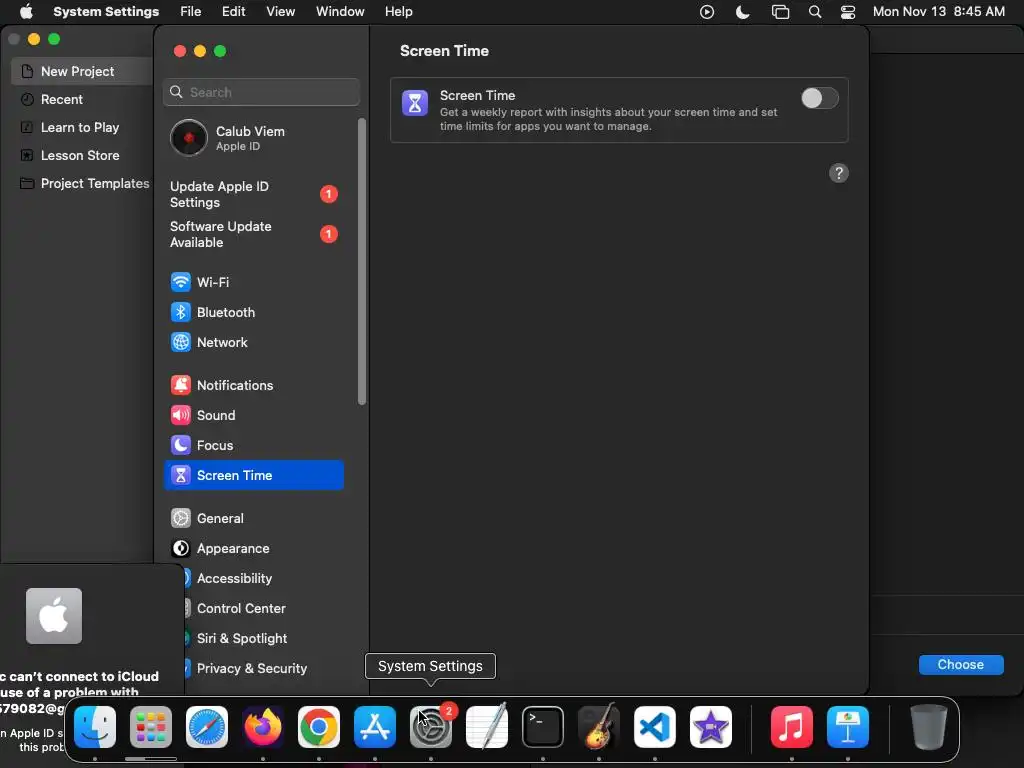
Task: Open the Screen Time help question mark
Action: tap(839, 173)
